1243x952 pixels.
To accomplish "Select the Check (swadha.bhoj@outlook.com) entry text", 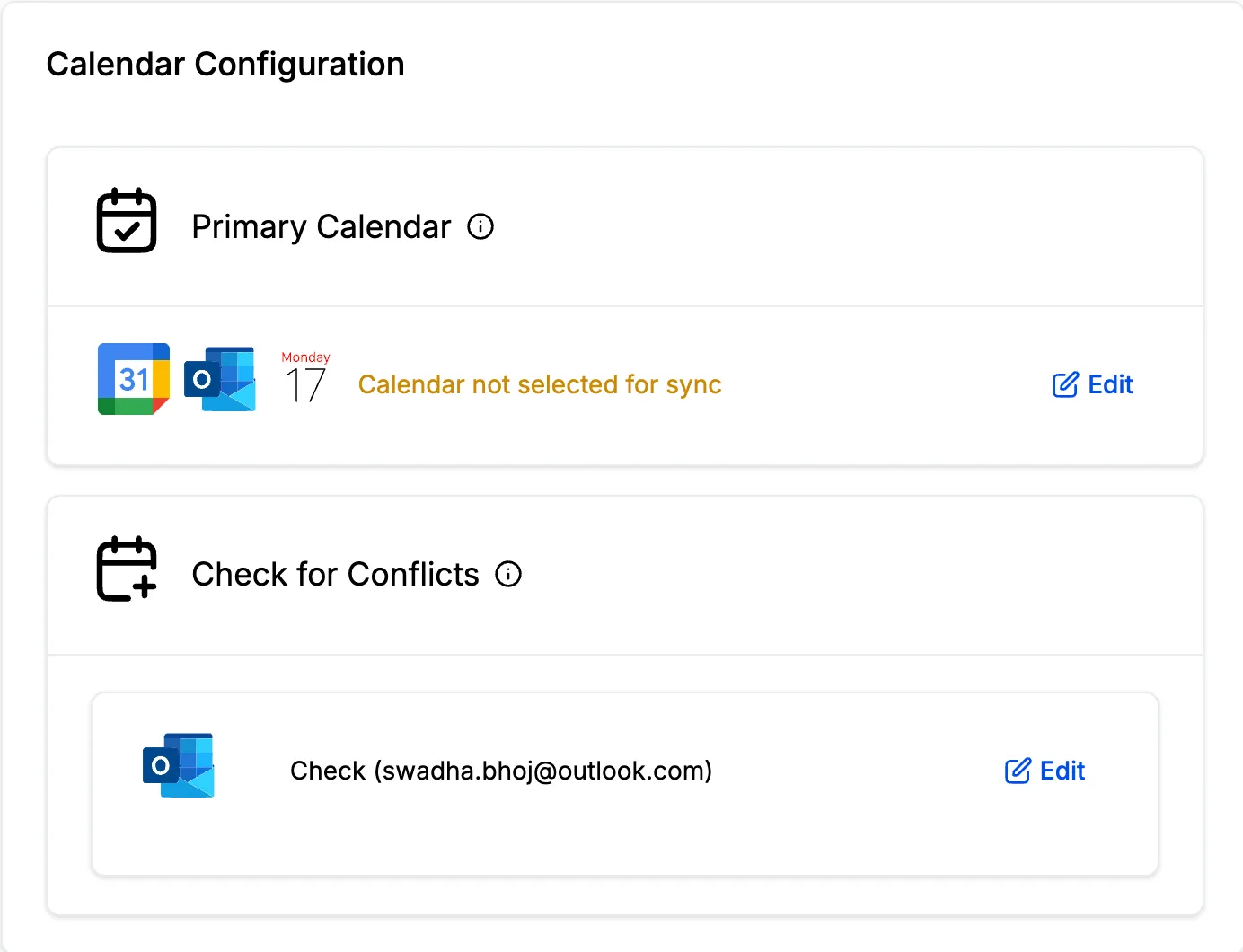I will point(501,771).
